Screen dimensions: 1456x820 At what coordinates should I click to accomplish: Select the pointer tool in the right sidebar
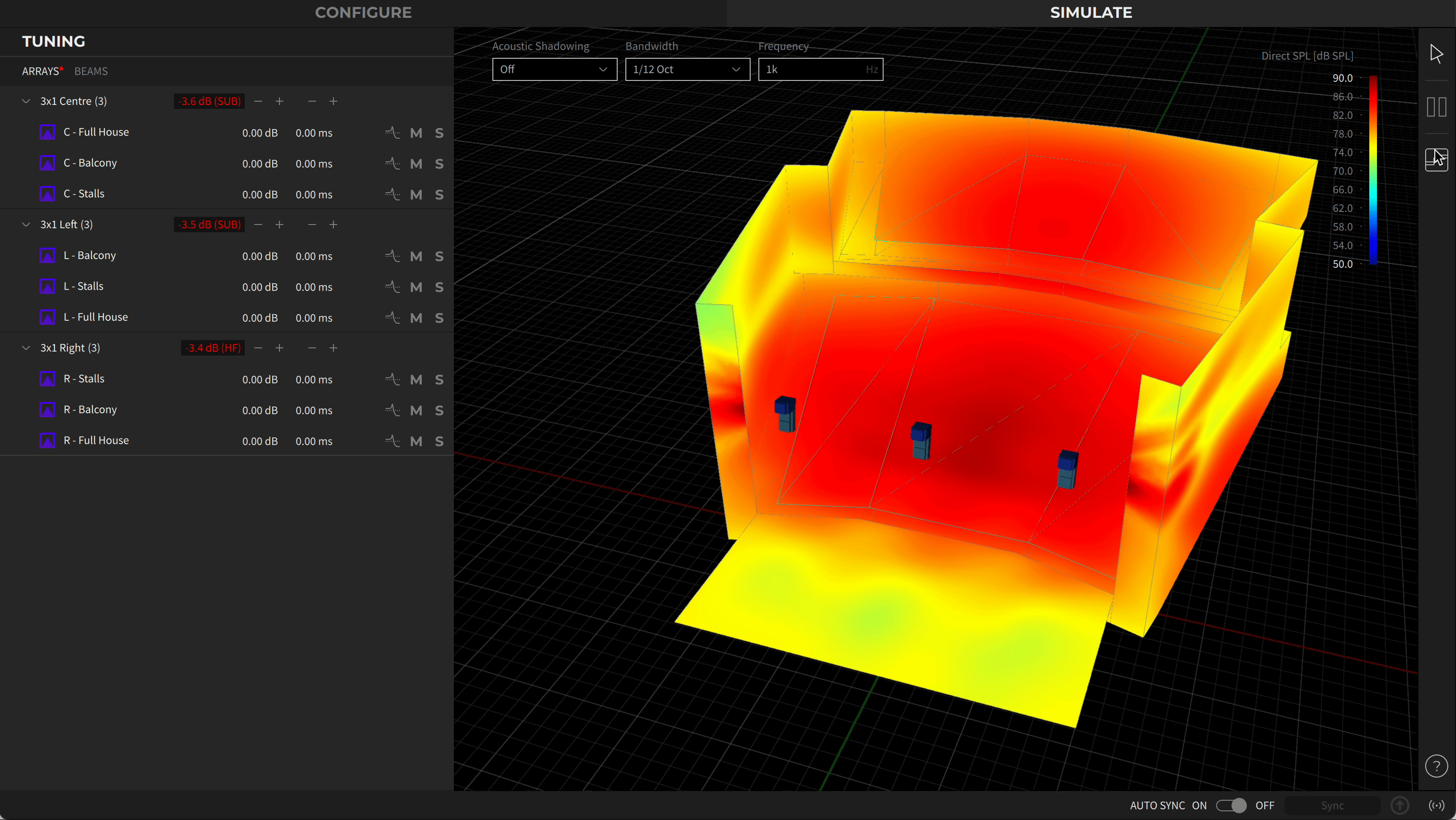point(1436,53)
